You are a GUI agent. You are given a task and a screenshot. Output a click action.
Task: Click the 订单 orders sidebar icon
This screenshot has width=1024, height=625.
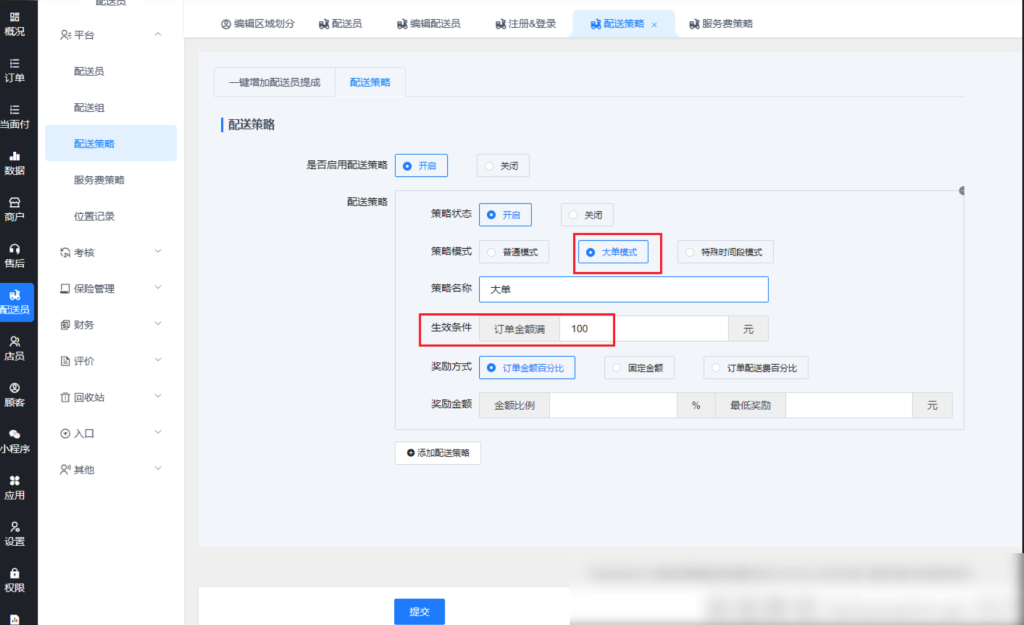tap(15, 70)
